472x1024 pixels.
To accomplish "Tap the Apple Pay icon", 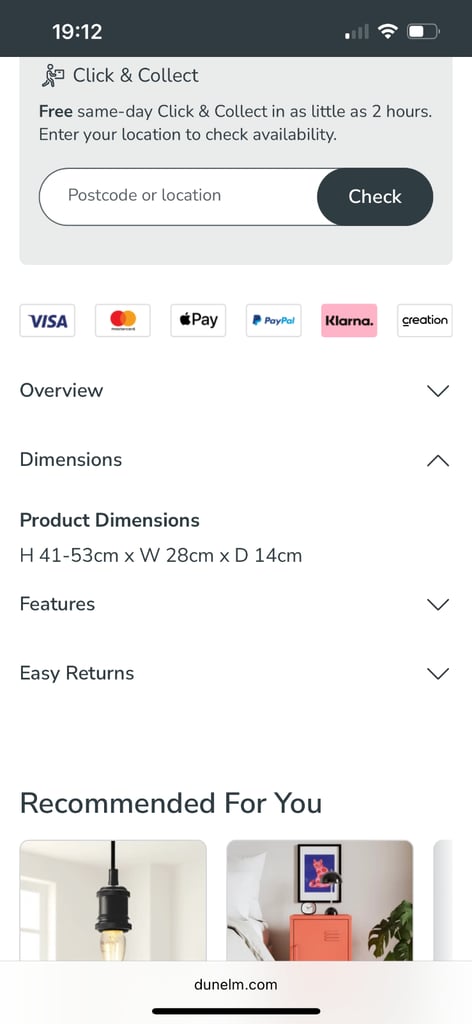I will (x=198, y=321).
